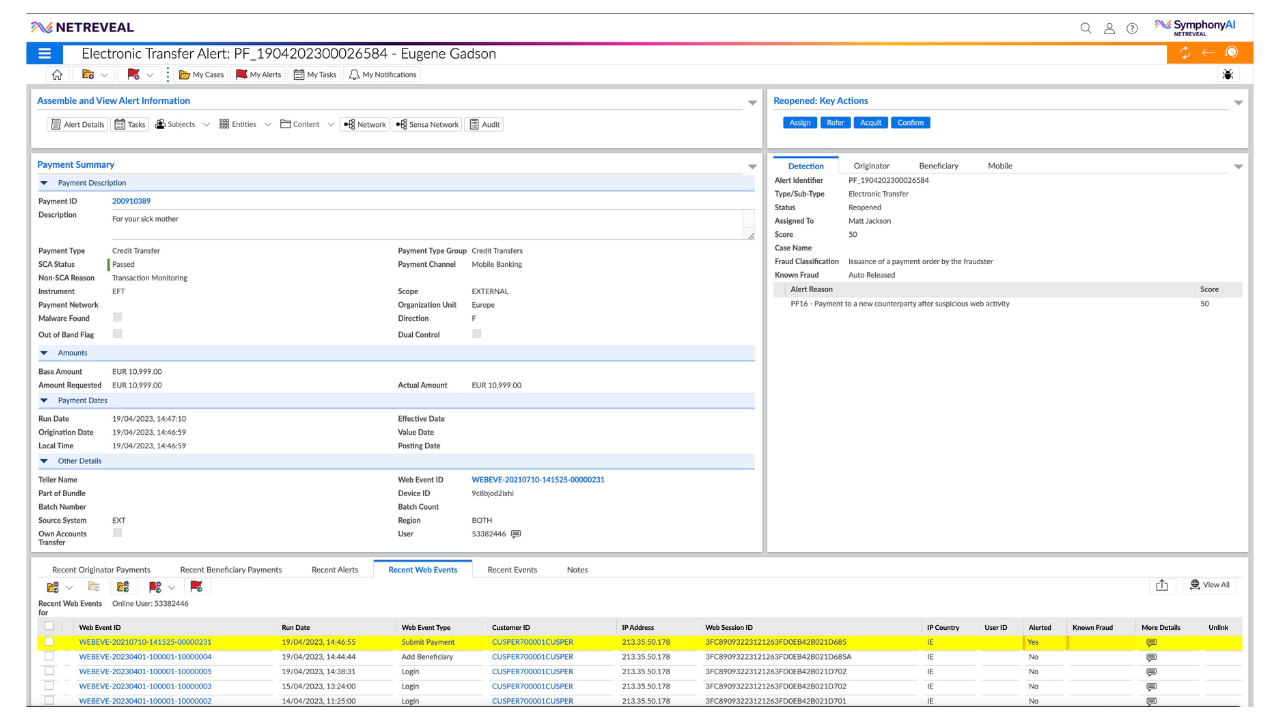Switch to the Originator tab
The width and height of the screenshot is (1280, 720).
coord(871,166)
